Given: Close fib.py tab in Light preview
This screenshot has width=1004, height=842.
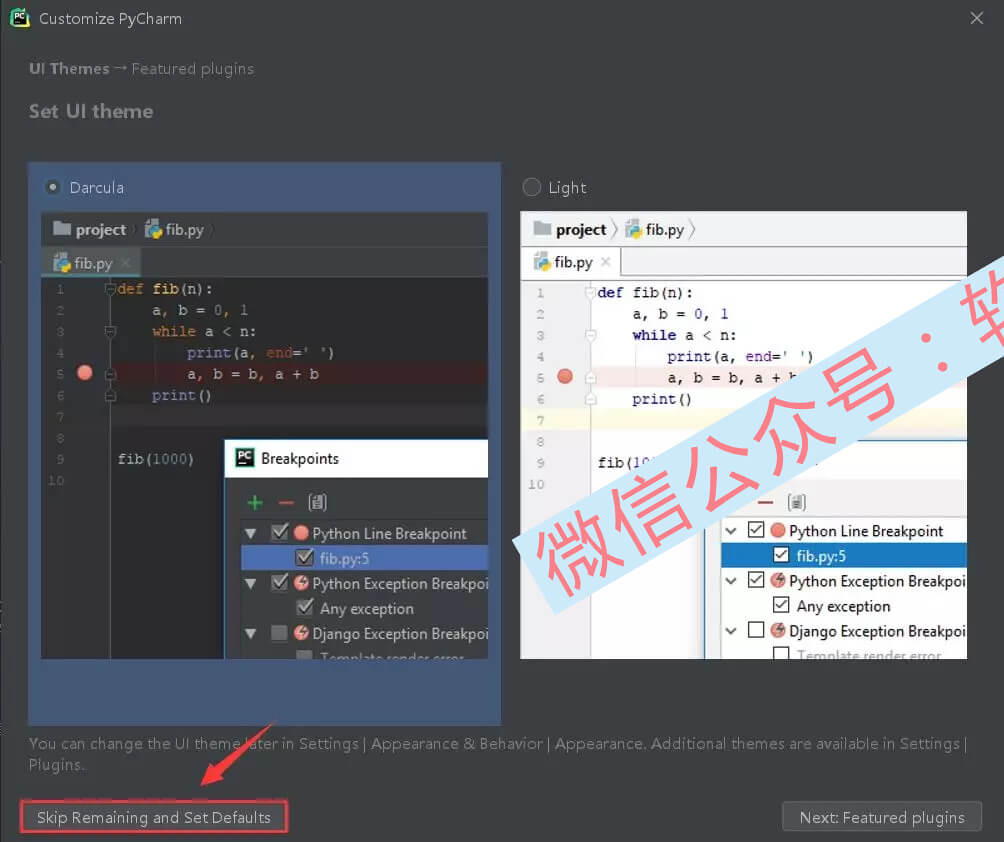Looking at the screenshot, I should click(606, 261).
